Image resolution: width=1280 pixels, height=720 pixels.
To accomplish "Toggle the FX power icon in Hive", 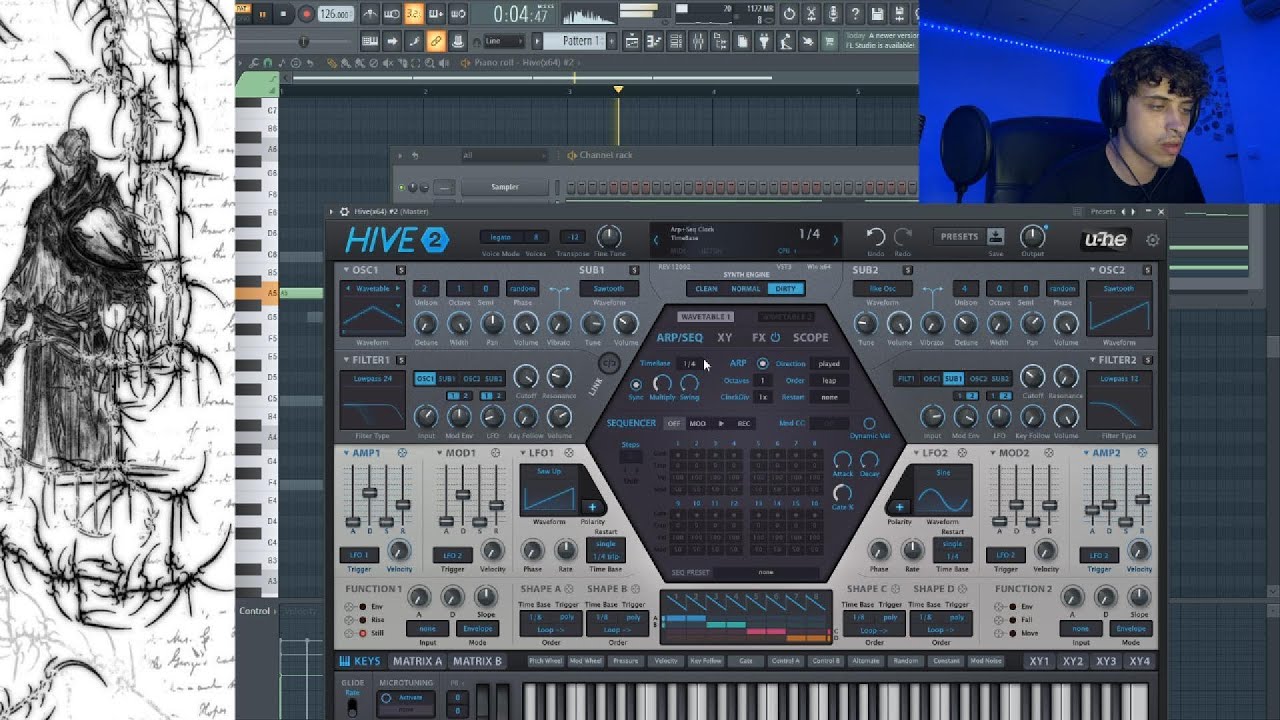I will 774,338.
